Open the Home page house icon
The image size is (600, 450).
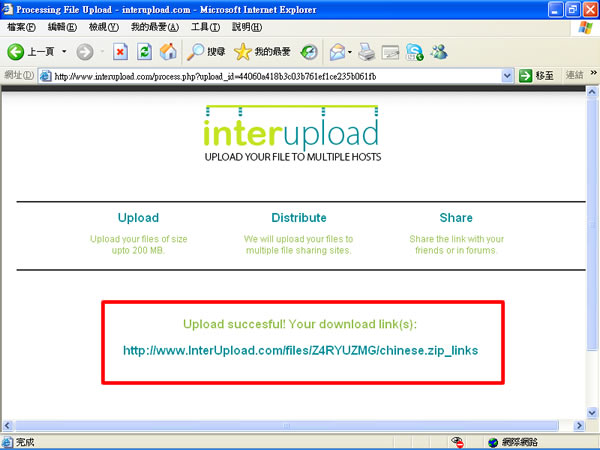[x=168, y=52]
